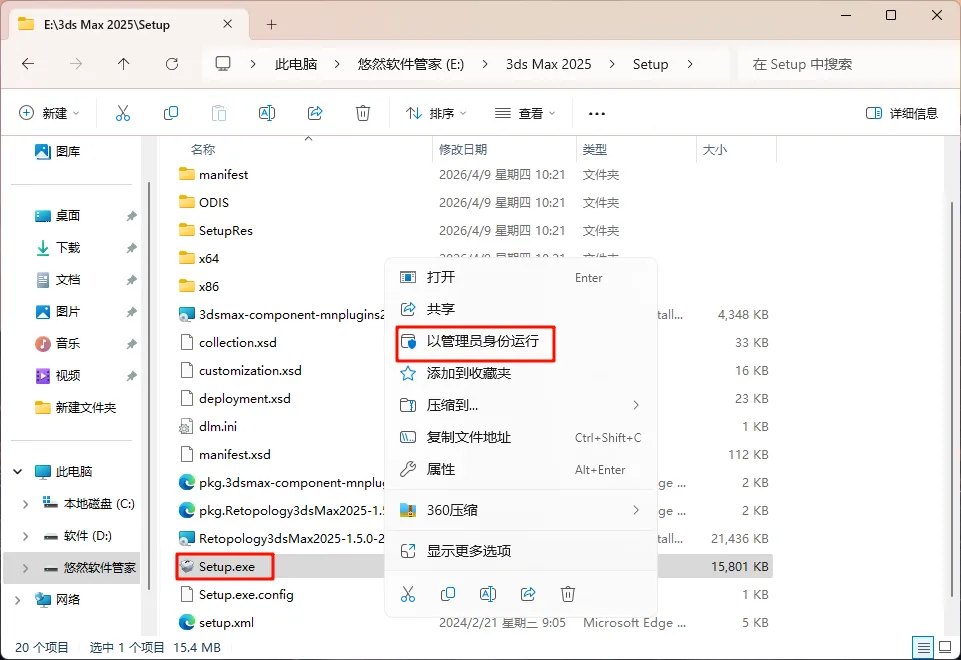This screenshot has width=961, height=660.
Task: Click 此电脑 in the breadcrumb
Action: (x=296, y=64)
